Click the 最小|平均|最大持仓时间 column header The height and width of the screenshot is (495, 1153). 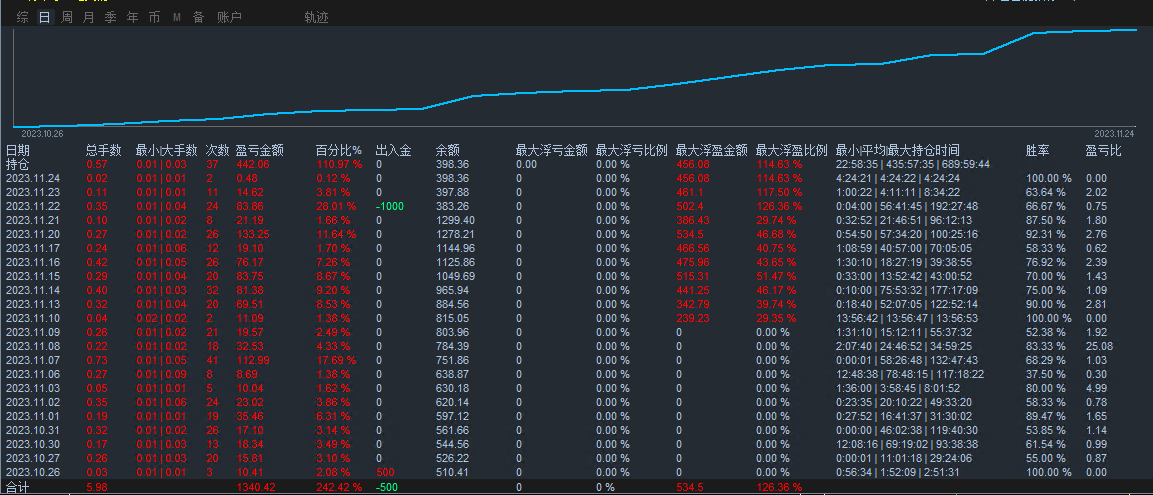pos(897,151)
